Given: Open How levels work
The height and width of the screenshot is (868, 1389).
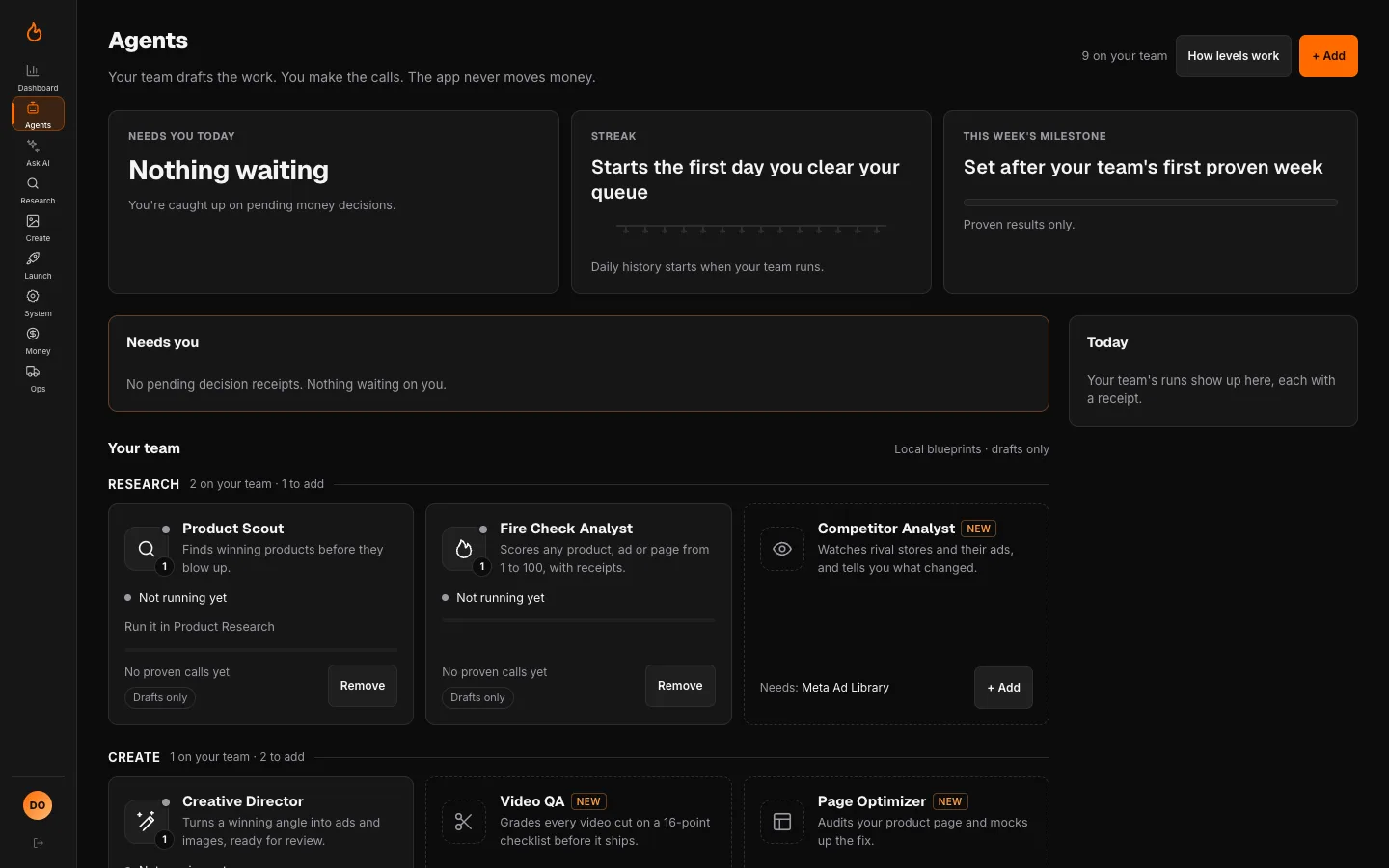Looking at the screenshot, I should click(x=1233, y=56).
